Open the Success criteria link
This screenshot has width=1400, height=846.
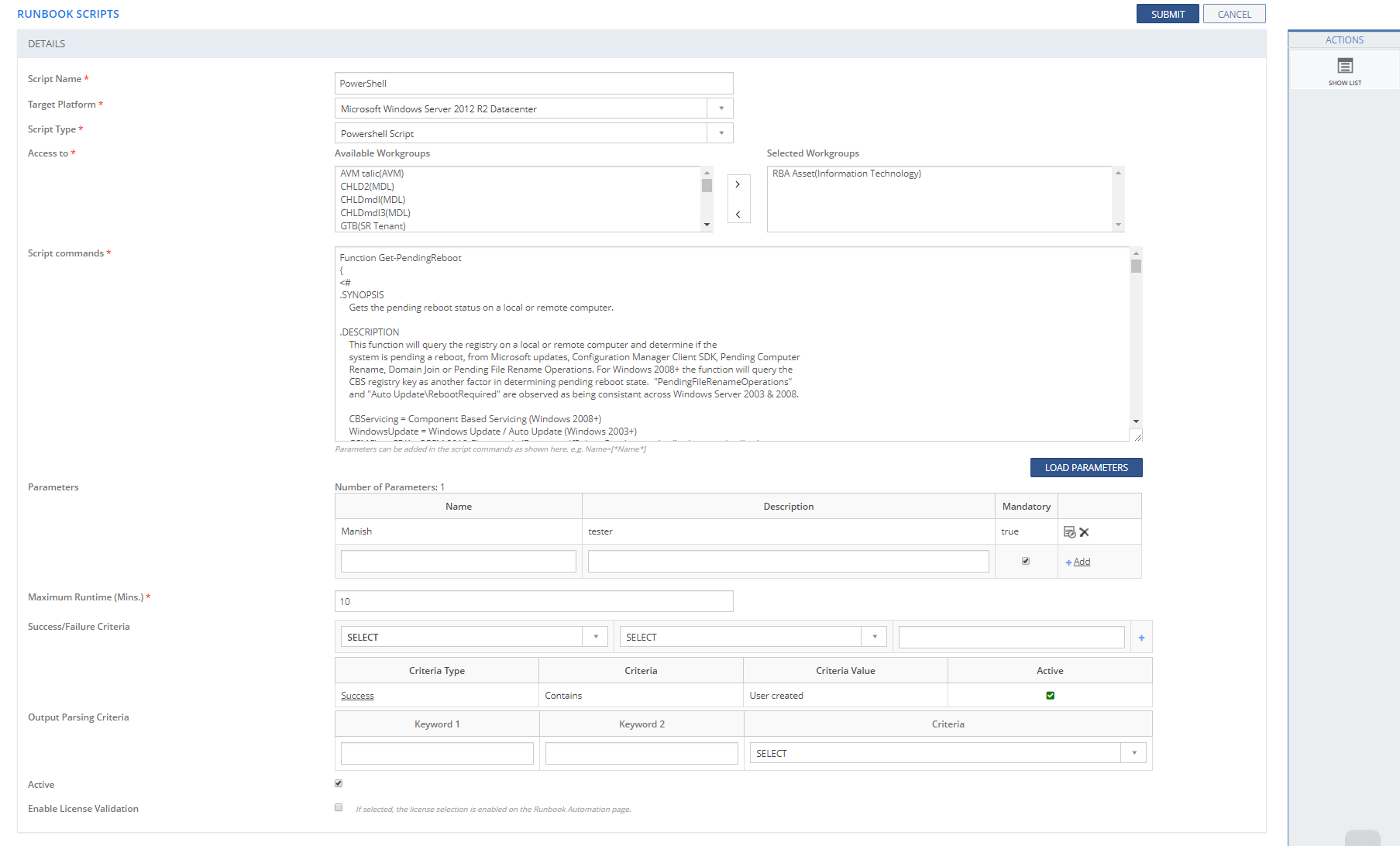pos(357,696)
